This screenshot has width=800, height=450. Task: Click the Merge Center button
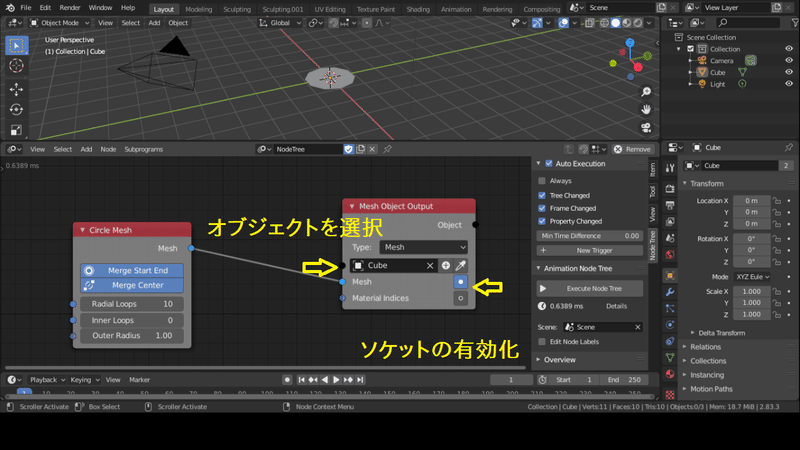click(132, 285)
